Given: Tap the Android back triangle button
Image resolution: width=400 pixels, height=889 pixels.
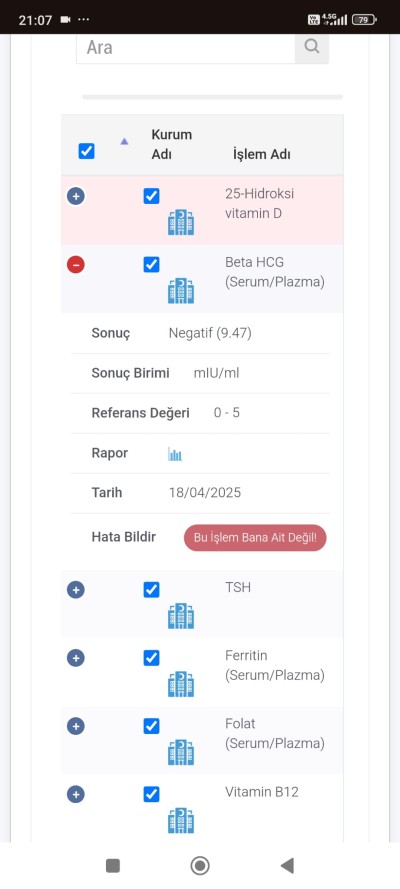Looking at the screenshot, I should point(287,865).
